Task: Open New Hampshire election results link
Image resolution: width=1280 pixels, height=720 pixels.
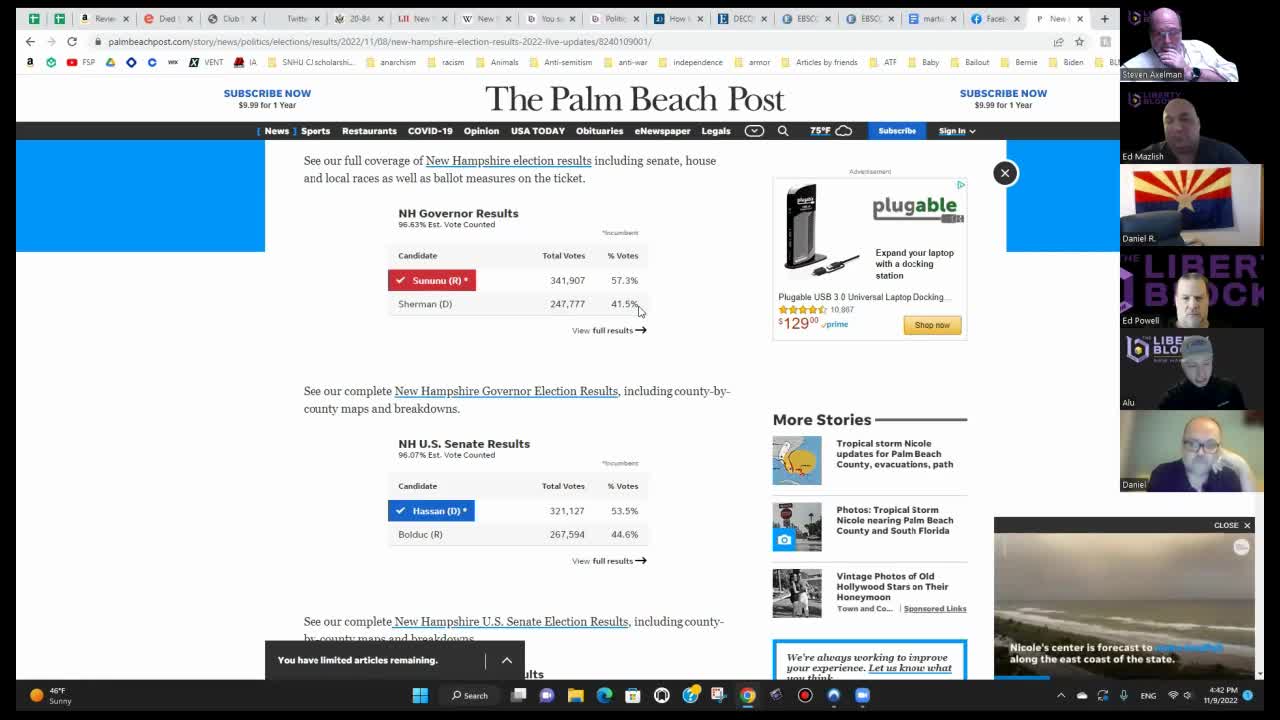Action: pos(508,161)
